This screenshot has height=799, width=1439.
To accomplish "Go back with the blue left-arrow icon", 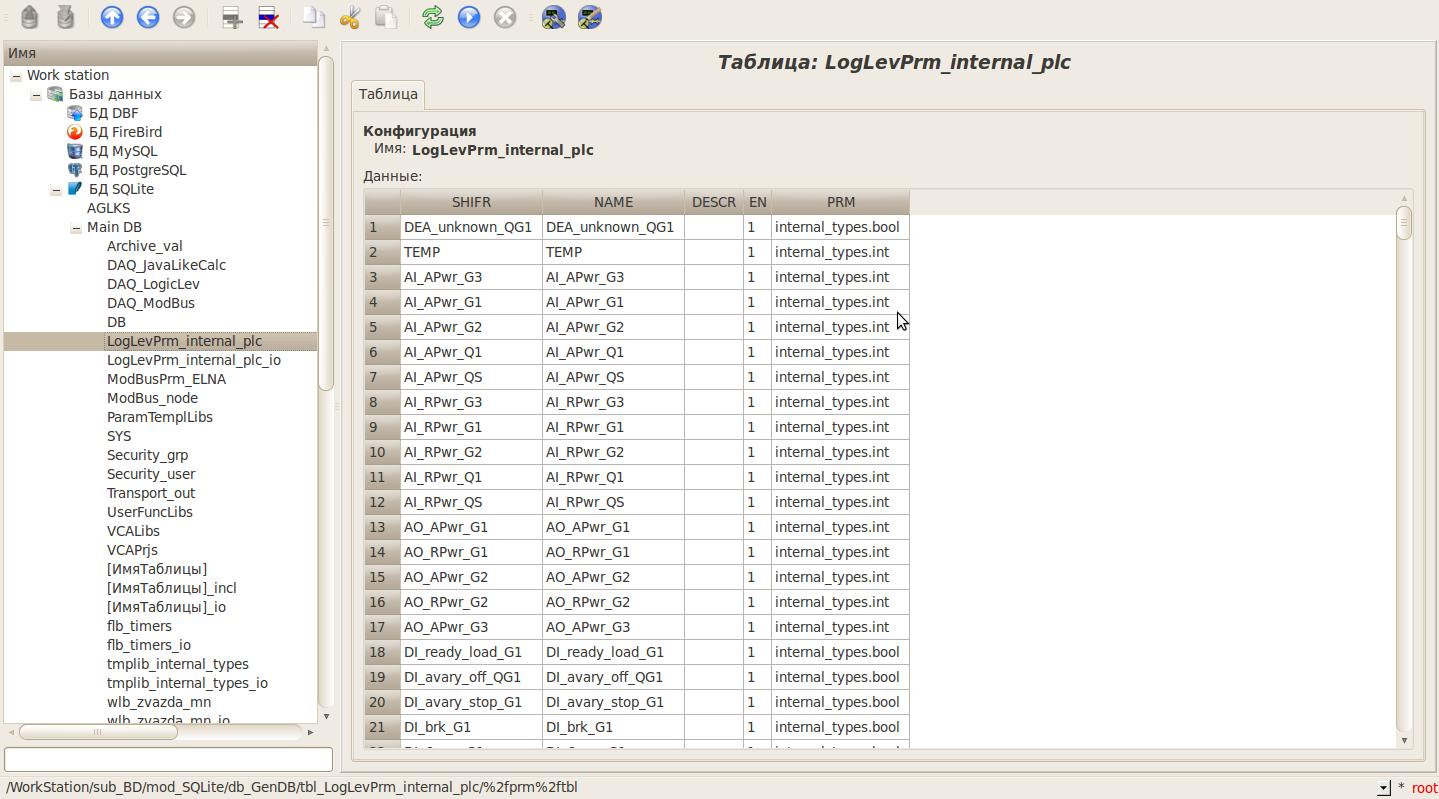I will tap(148, 17).
